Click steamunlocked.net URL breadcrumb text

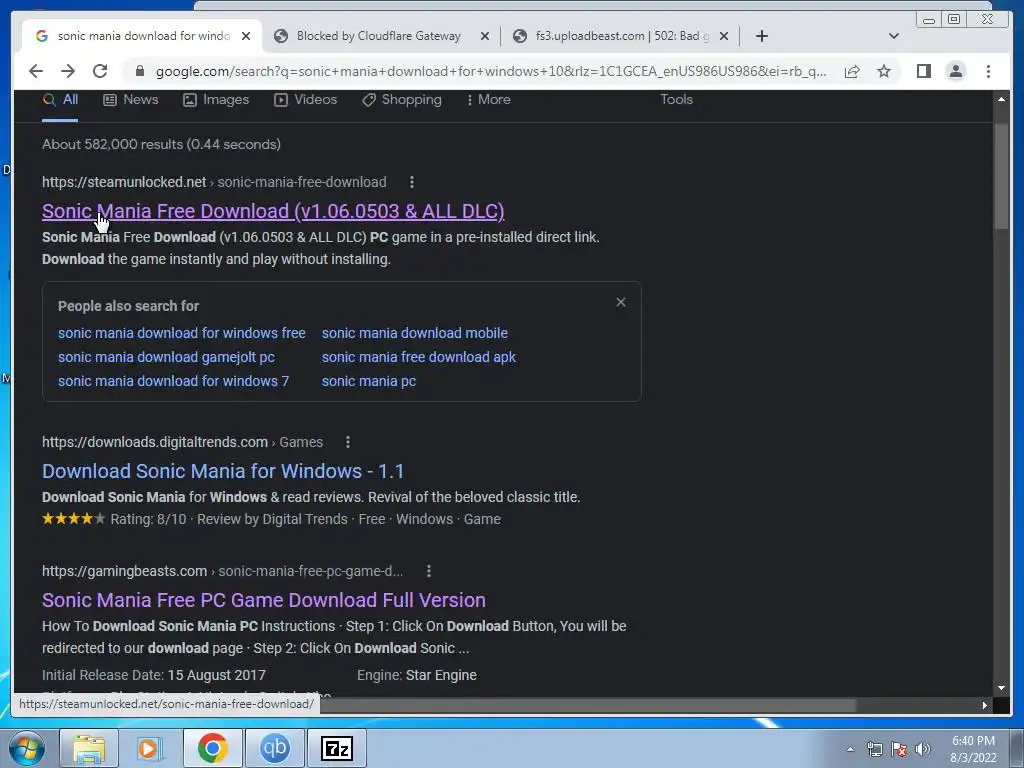pyautogui.click(x=214, y=182)
